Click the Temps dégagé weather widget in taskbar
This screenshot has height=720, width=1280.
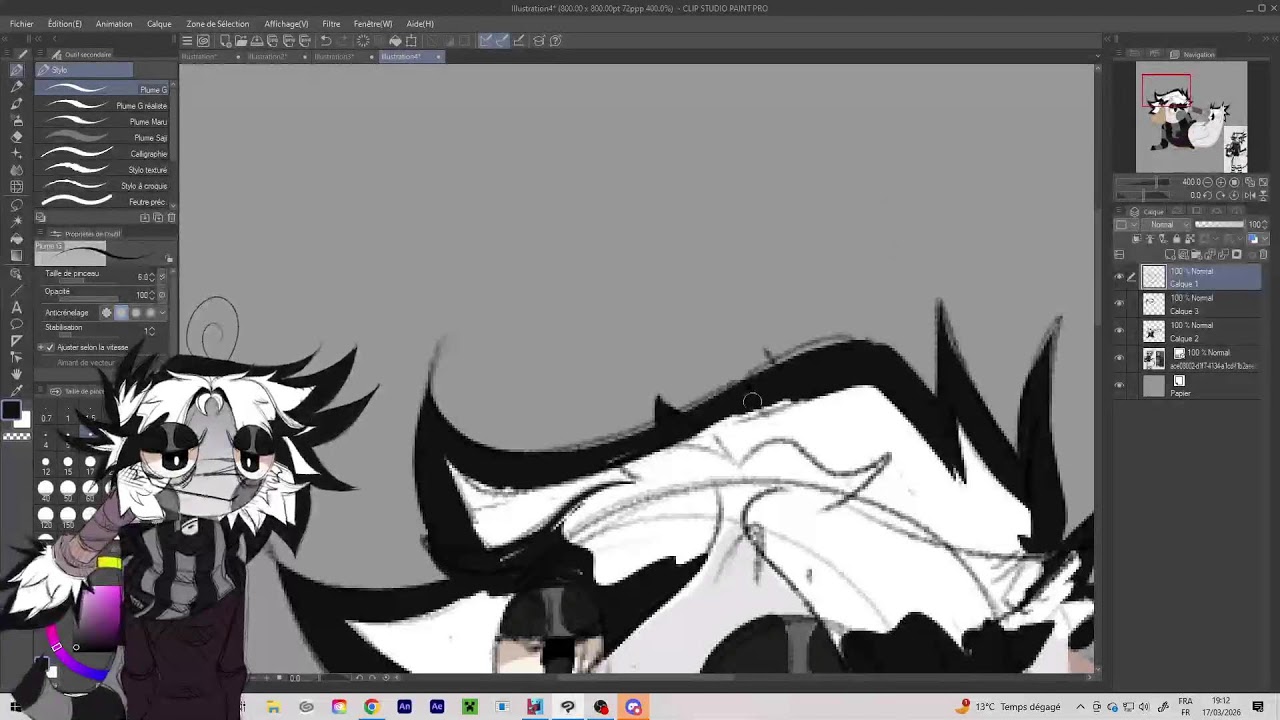[x=1009, y=707]
